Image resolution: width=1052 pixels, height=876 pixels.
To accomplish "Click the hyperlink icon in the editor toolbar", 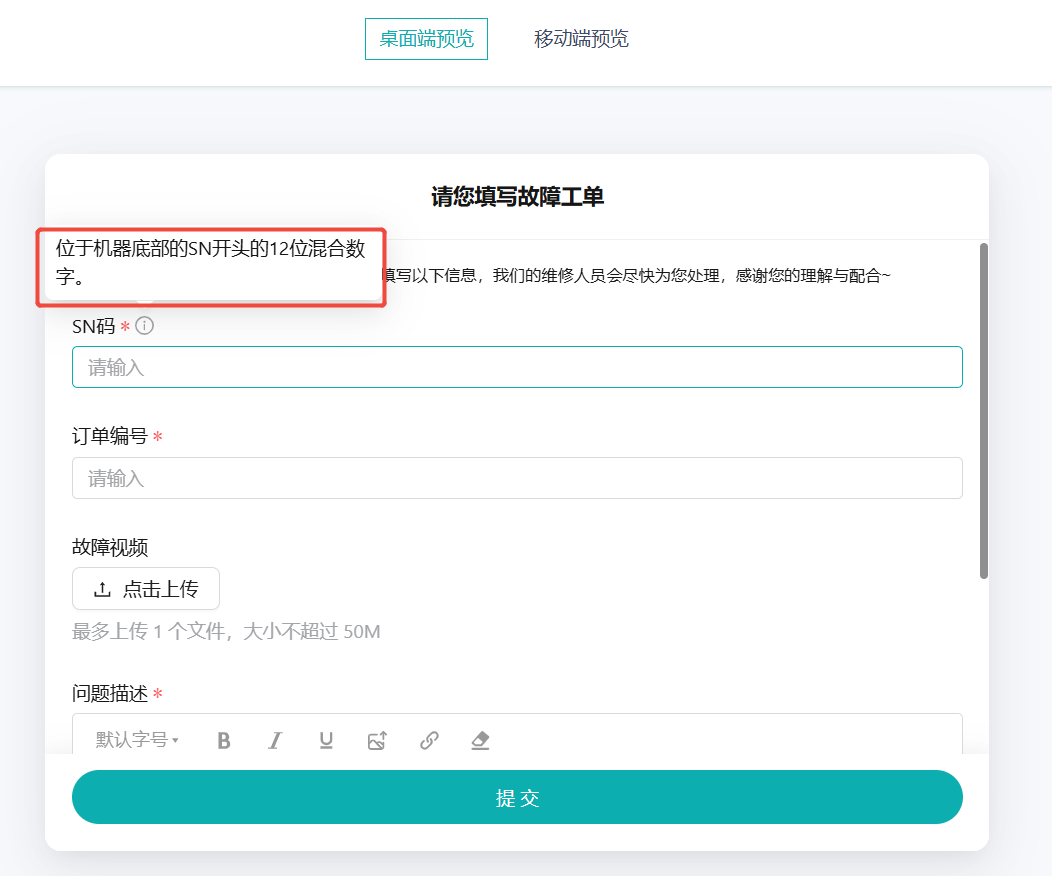I will coord(430,740).
